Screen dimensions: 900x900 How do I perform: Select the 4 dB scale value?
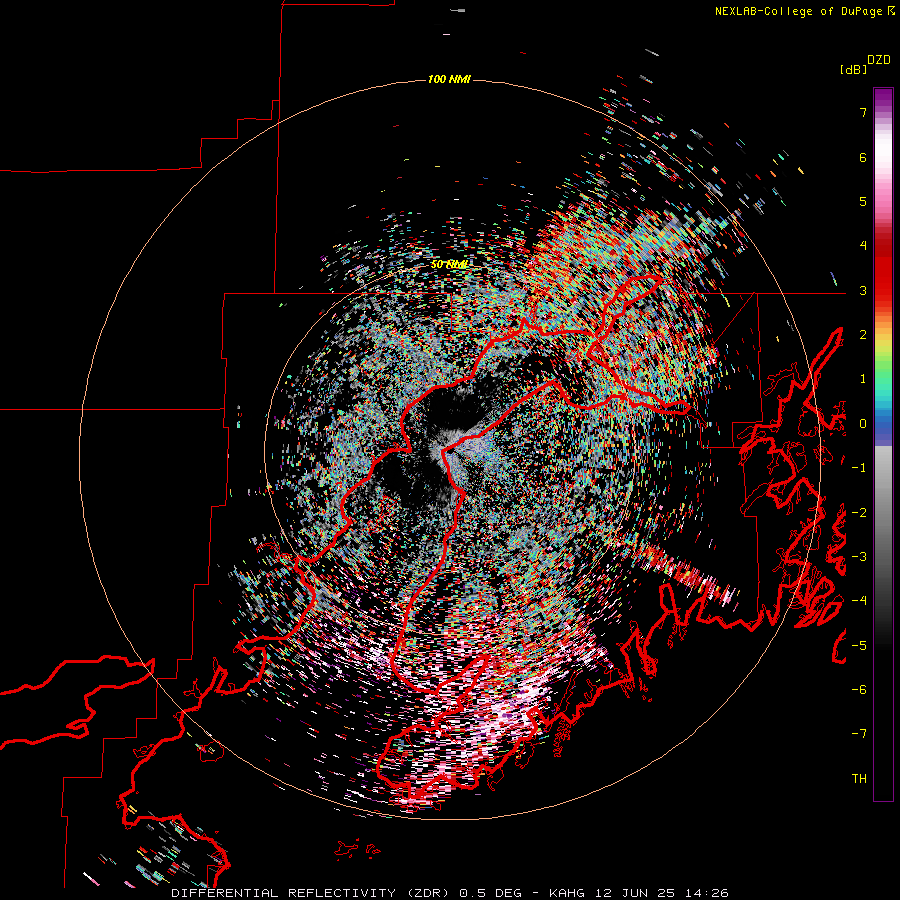(863, 246)
